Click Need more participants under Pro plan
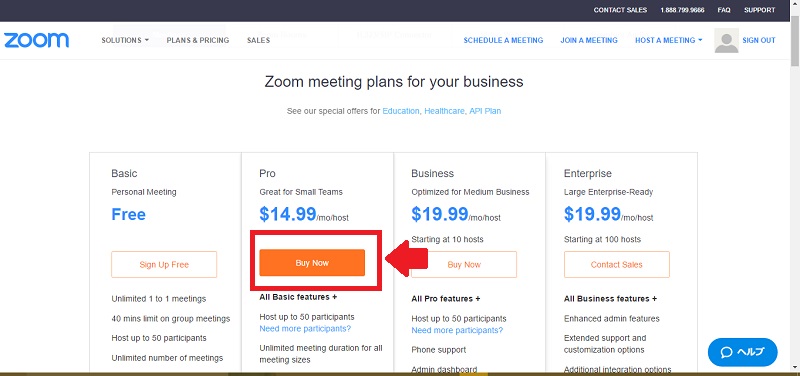This screenshot has width=800, height=376. click(305, 329)
